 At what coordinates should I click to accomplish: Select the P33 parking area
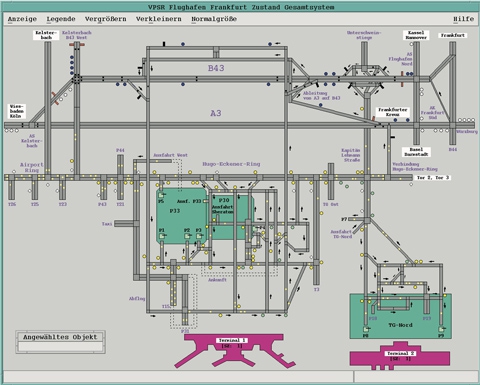182,216
